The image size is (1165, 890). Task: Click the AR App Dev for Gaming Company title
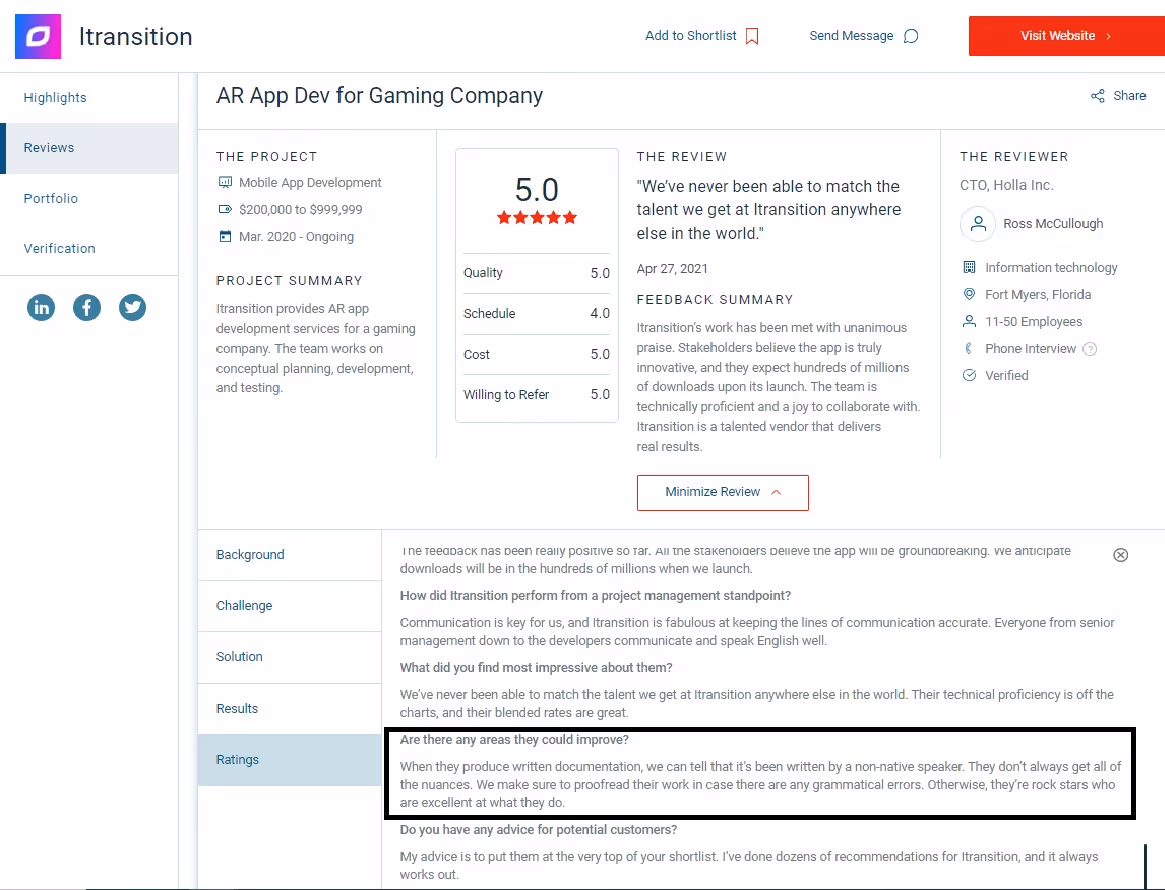pos(379,96)
